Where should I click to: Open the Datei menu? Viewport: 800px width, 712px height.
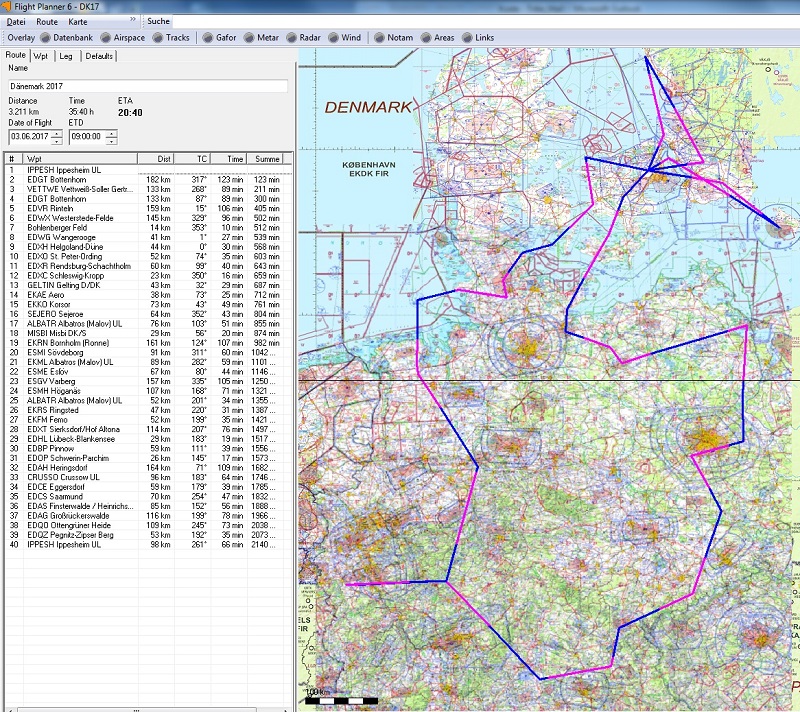click(16, 20)
